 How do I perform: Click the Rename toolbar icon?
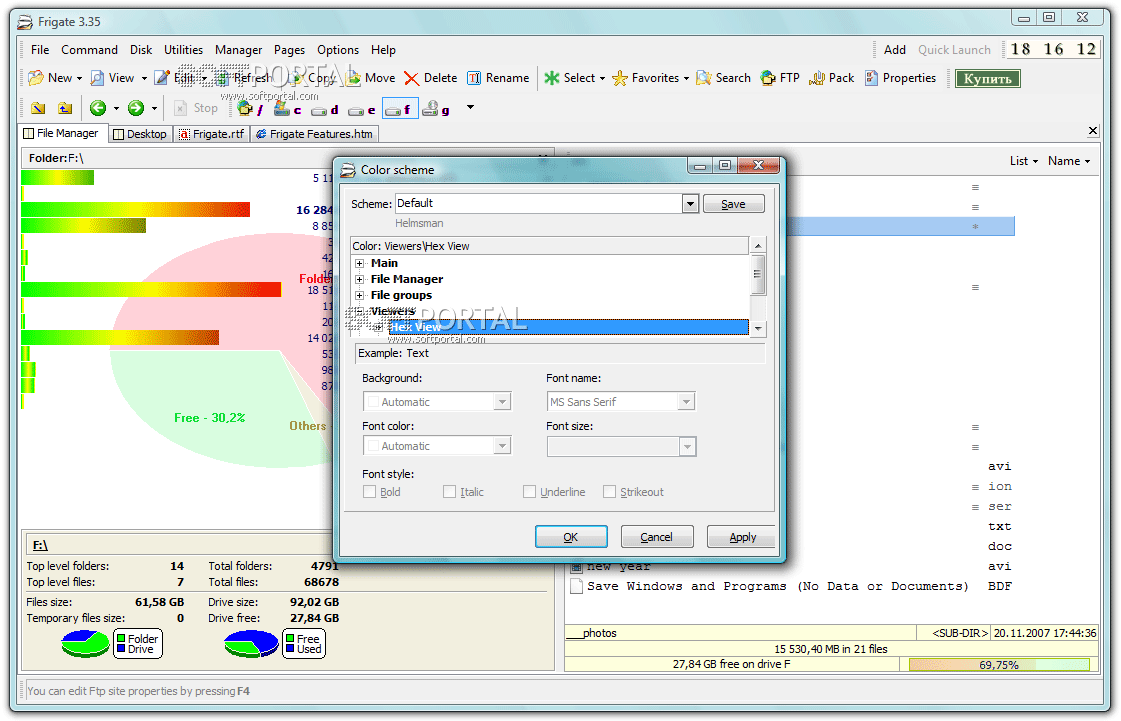click(474, 78)
